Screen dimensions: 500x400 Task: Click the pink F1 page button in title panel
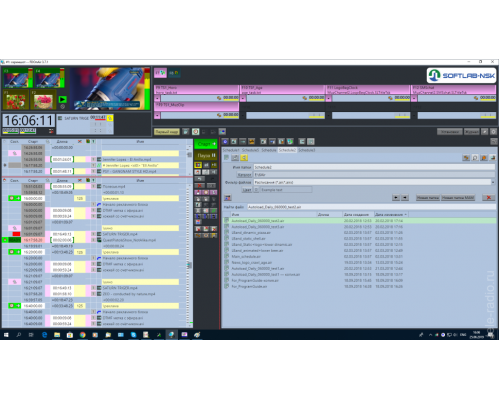point(160,72)
